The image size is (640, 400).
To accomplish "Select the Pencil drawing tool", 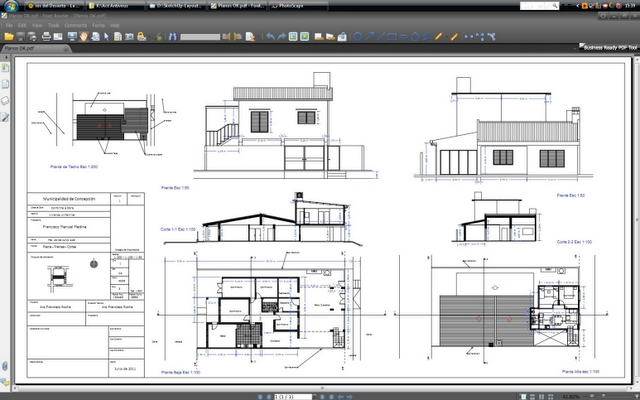I will click(439, 37).
